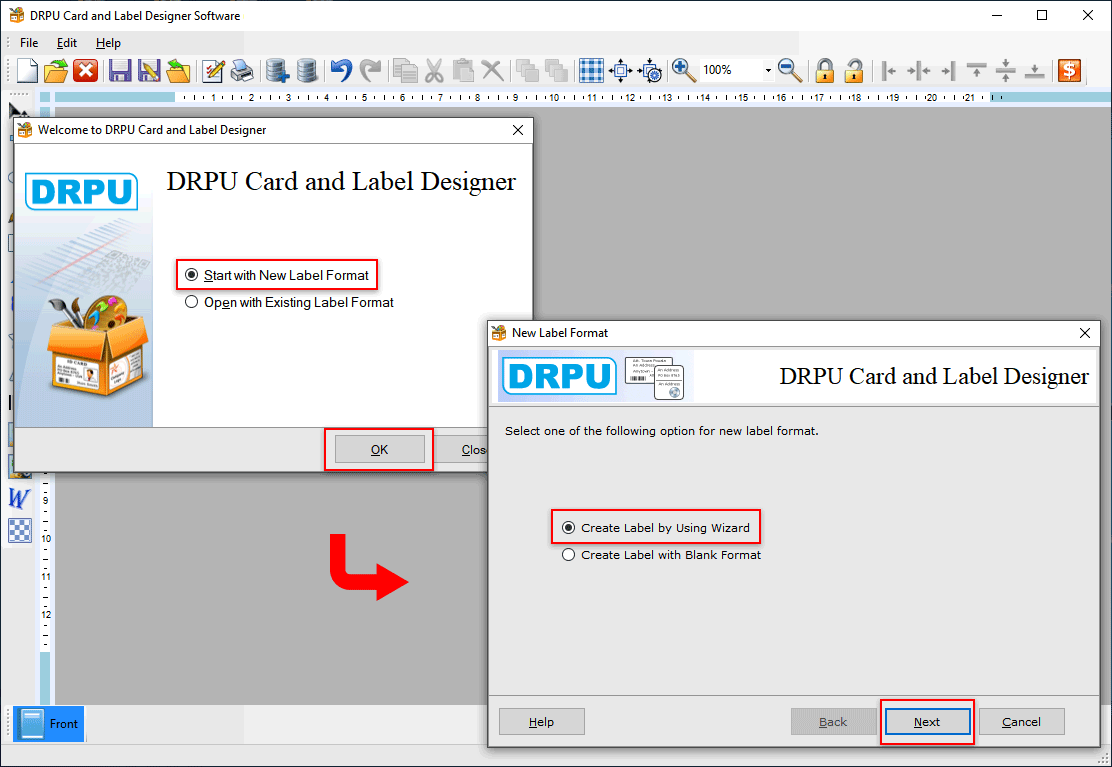
Task: Click the gray redo arrow icon
Action: [370, 70]
